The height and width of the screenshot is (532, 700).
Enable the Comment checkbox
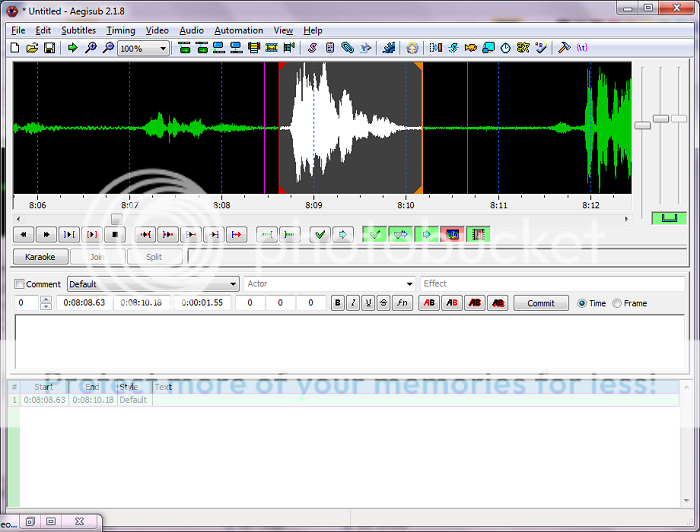pyautogui.click(x=19, y=284)
